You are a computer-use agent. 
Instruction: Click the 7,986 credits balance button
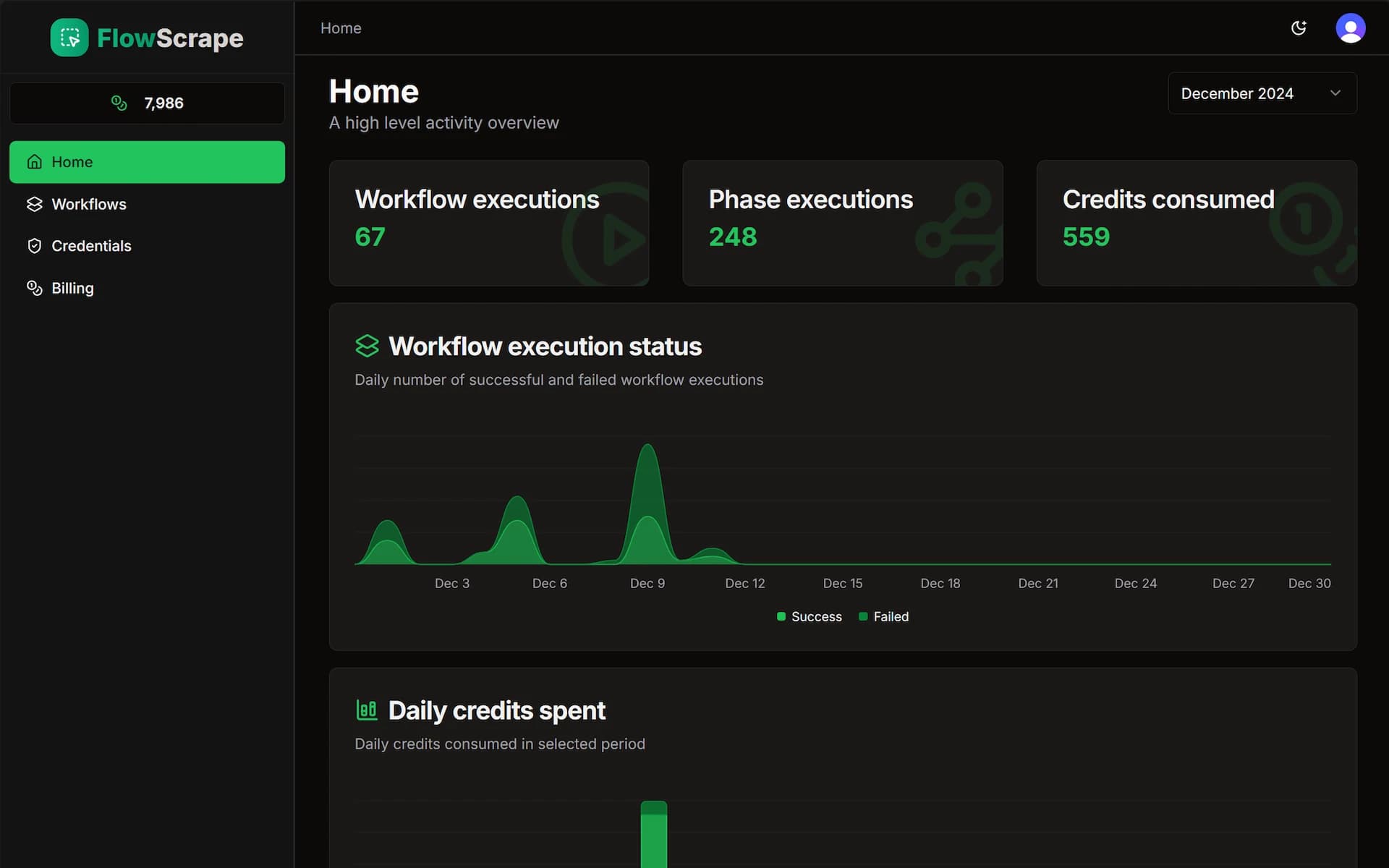(x=147, y=103)
